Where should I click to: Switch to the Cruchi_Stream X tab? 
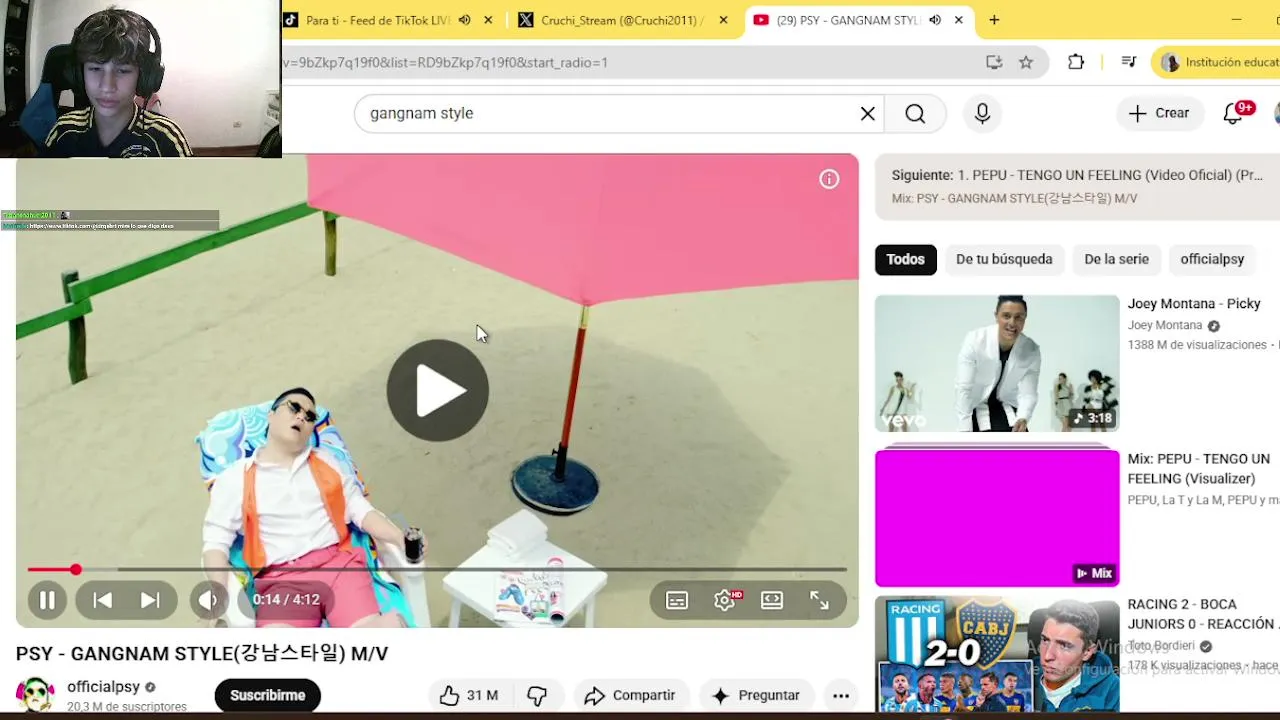(622, 20)
